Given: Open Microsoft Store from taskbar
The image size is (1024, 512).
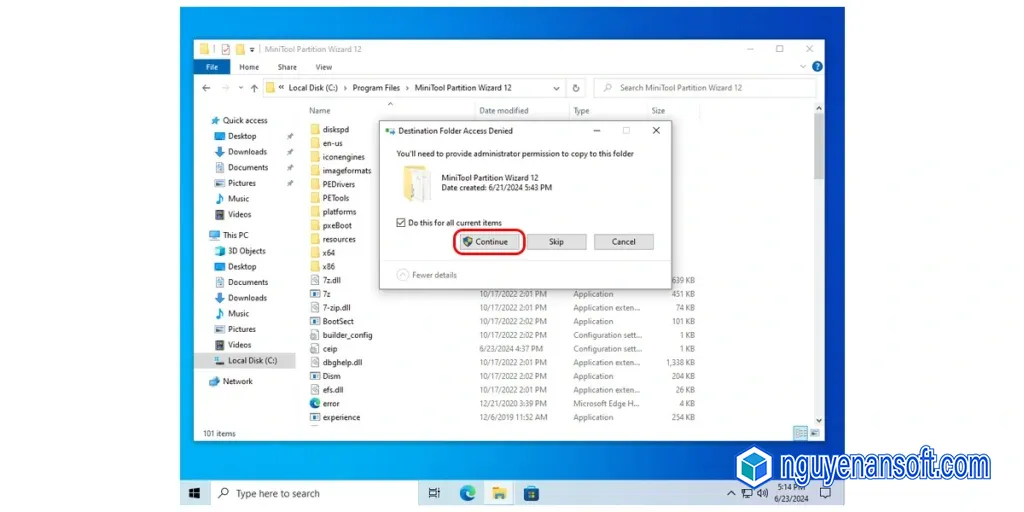Looking at the screenshot, I should 530,493.
